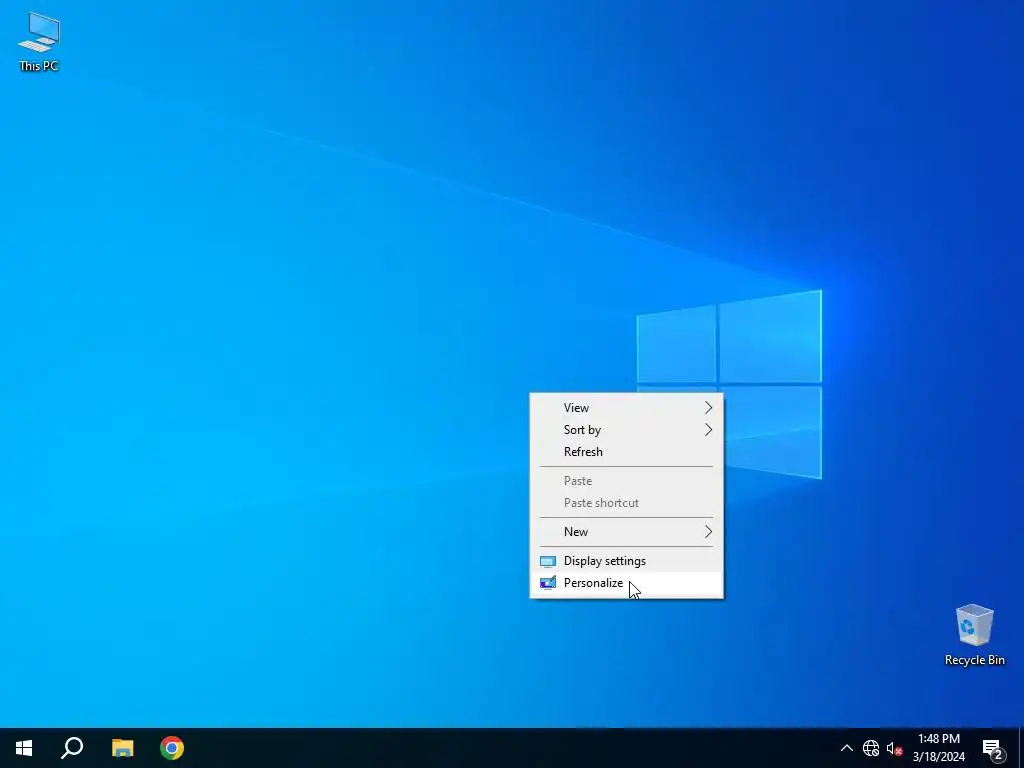Expand the New submenu arrow
This screenshot has width=1024, height=768.
709,532
